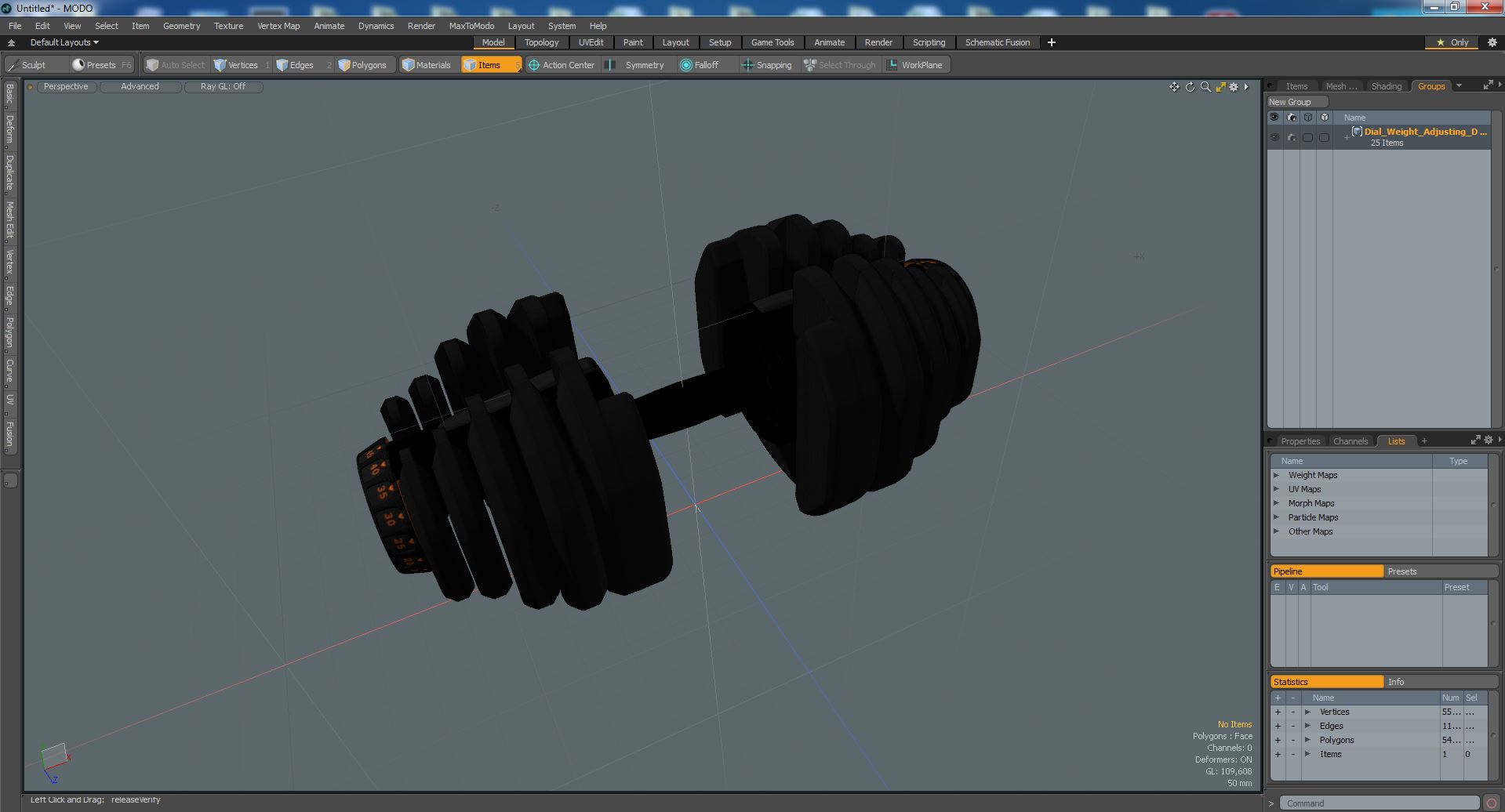This screenshot has width=1505, height=812.
Task: Click the viewport maximize arrows icon
Action: click(1220, 87)
